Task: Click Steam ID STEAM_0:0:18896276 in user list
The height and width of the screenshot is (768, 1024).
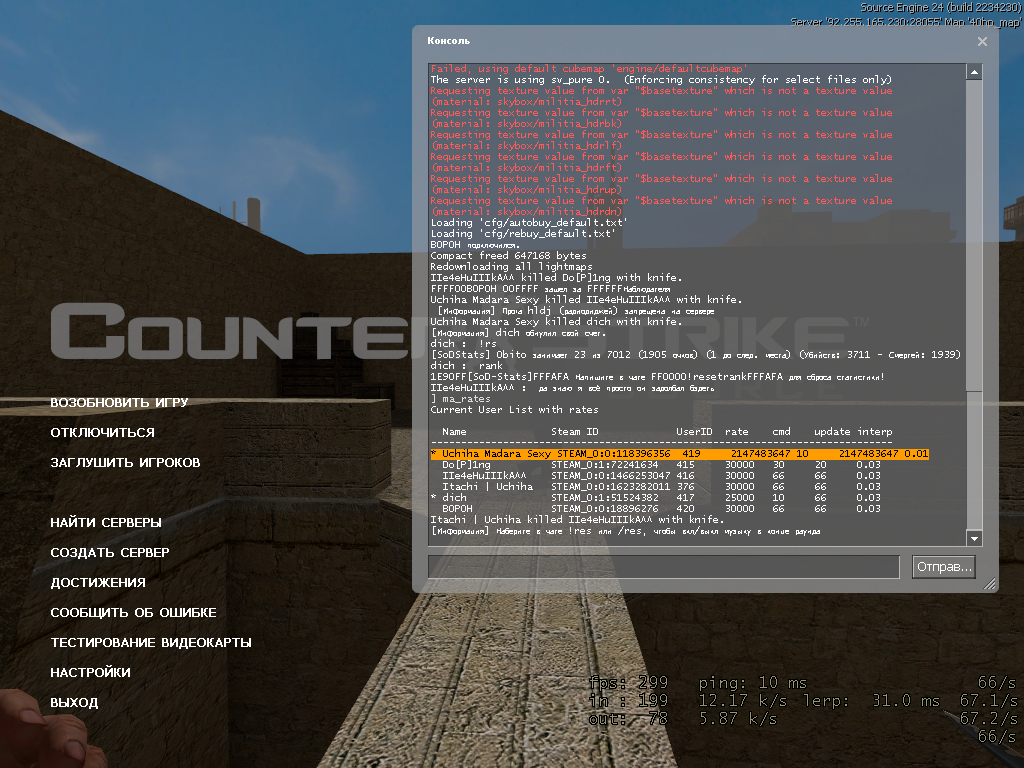Action: click(605, 509)
